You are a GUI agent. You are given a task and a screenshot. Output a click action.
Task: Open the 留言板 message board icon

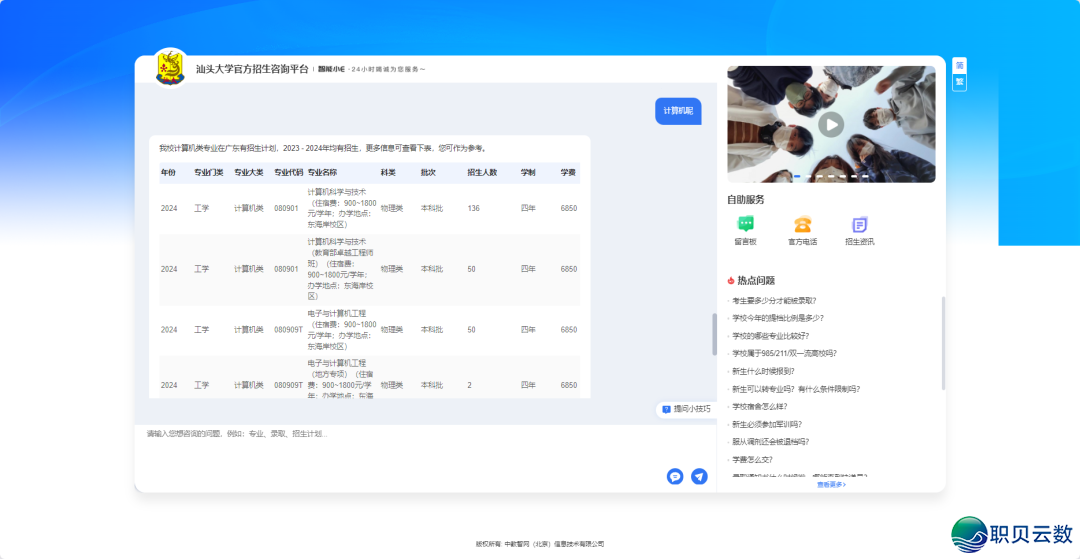[745, 226]
